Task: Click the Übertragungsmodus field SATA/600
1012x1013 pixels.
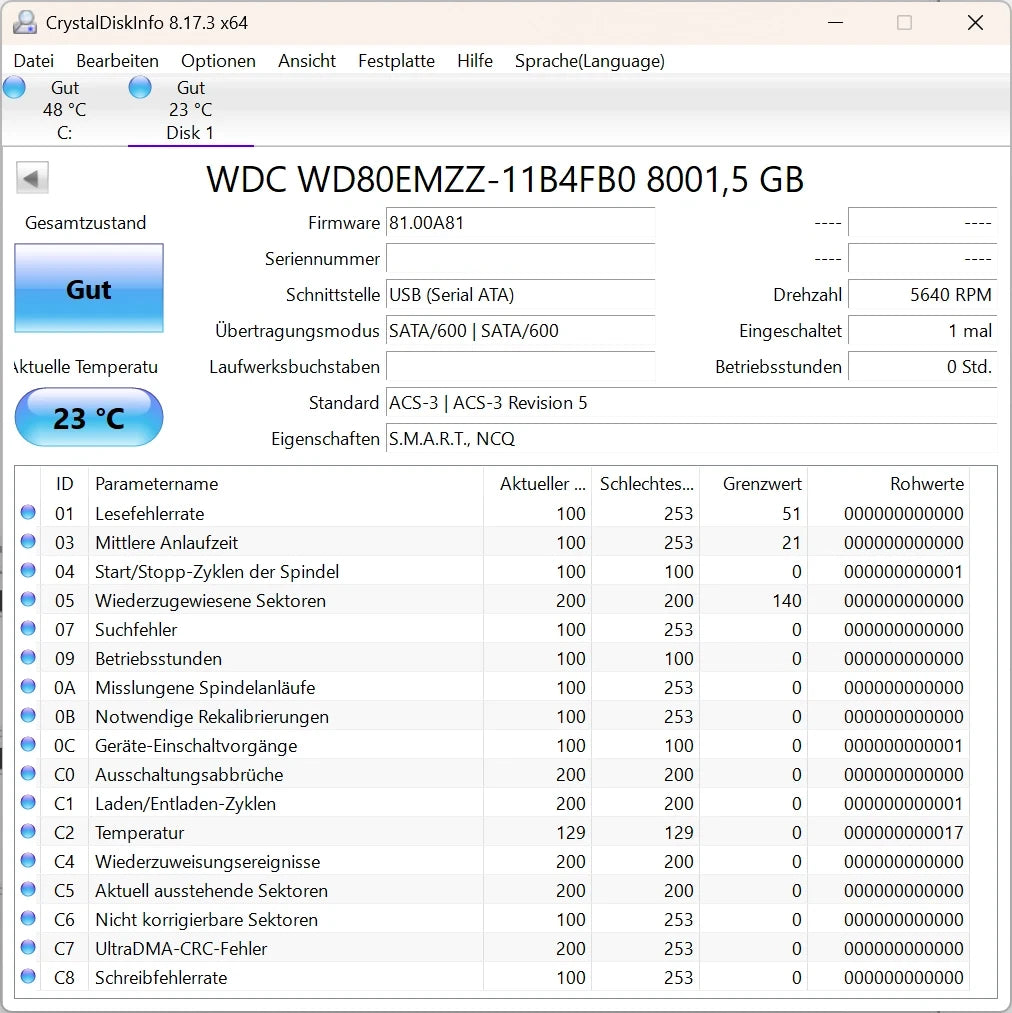Action: click(x=520, y=331)
